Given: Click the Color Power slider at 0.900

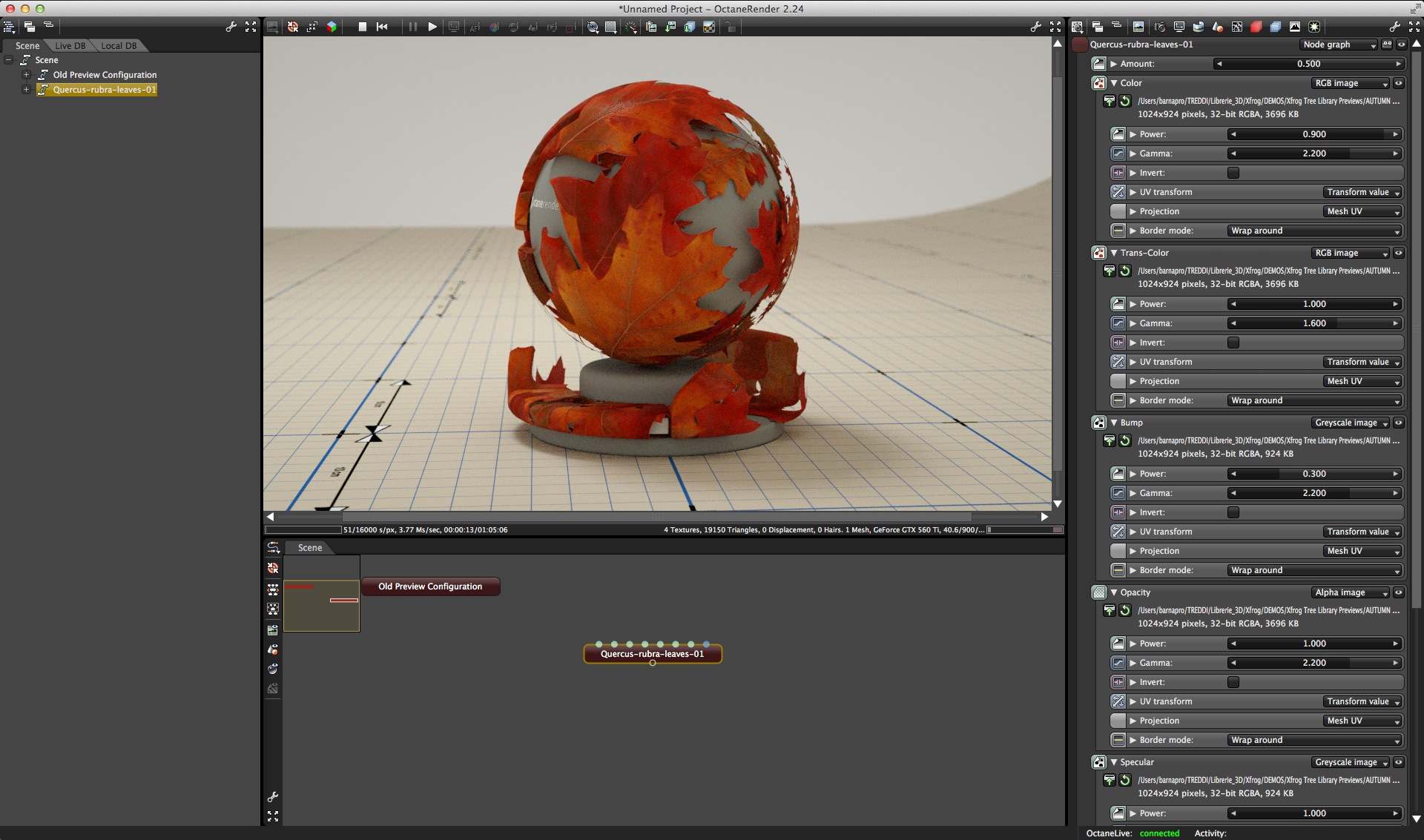Looking at the screenshot, I should [x=1313, y=134].
